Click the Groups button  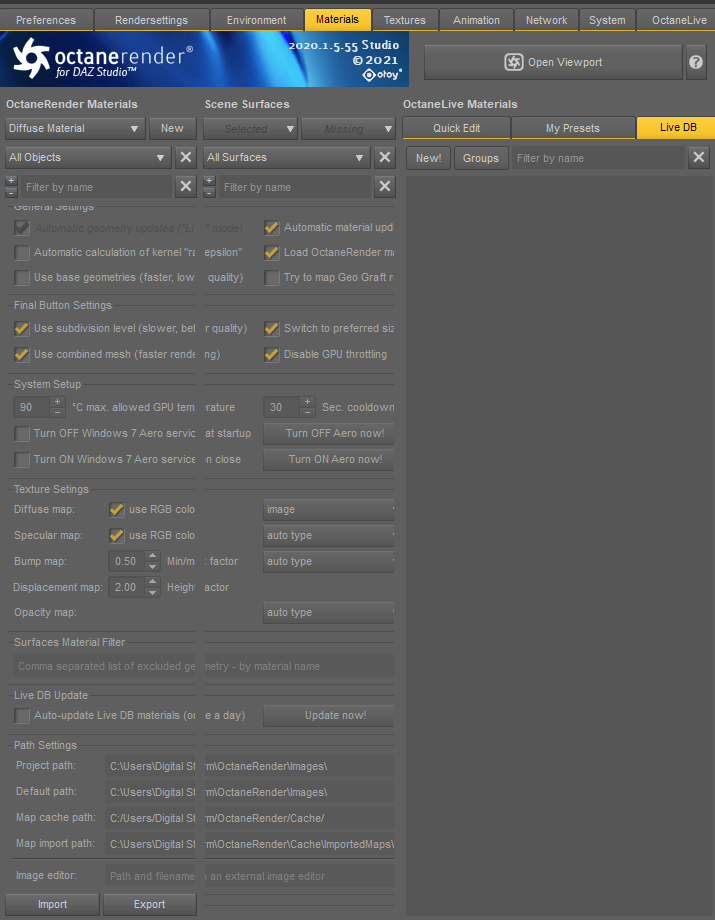[x=480, y=158]
